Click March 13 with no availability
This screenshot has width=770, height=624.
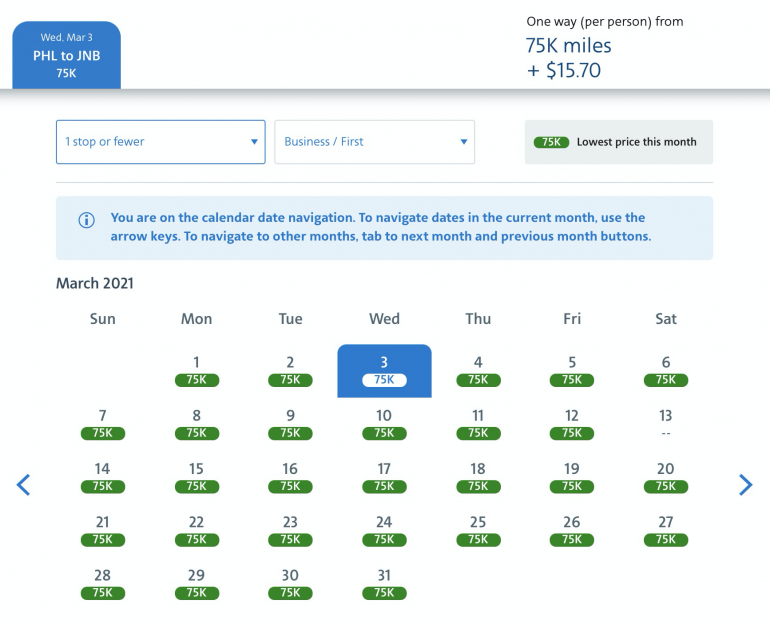[666, 423]
